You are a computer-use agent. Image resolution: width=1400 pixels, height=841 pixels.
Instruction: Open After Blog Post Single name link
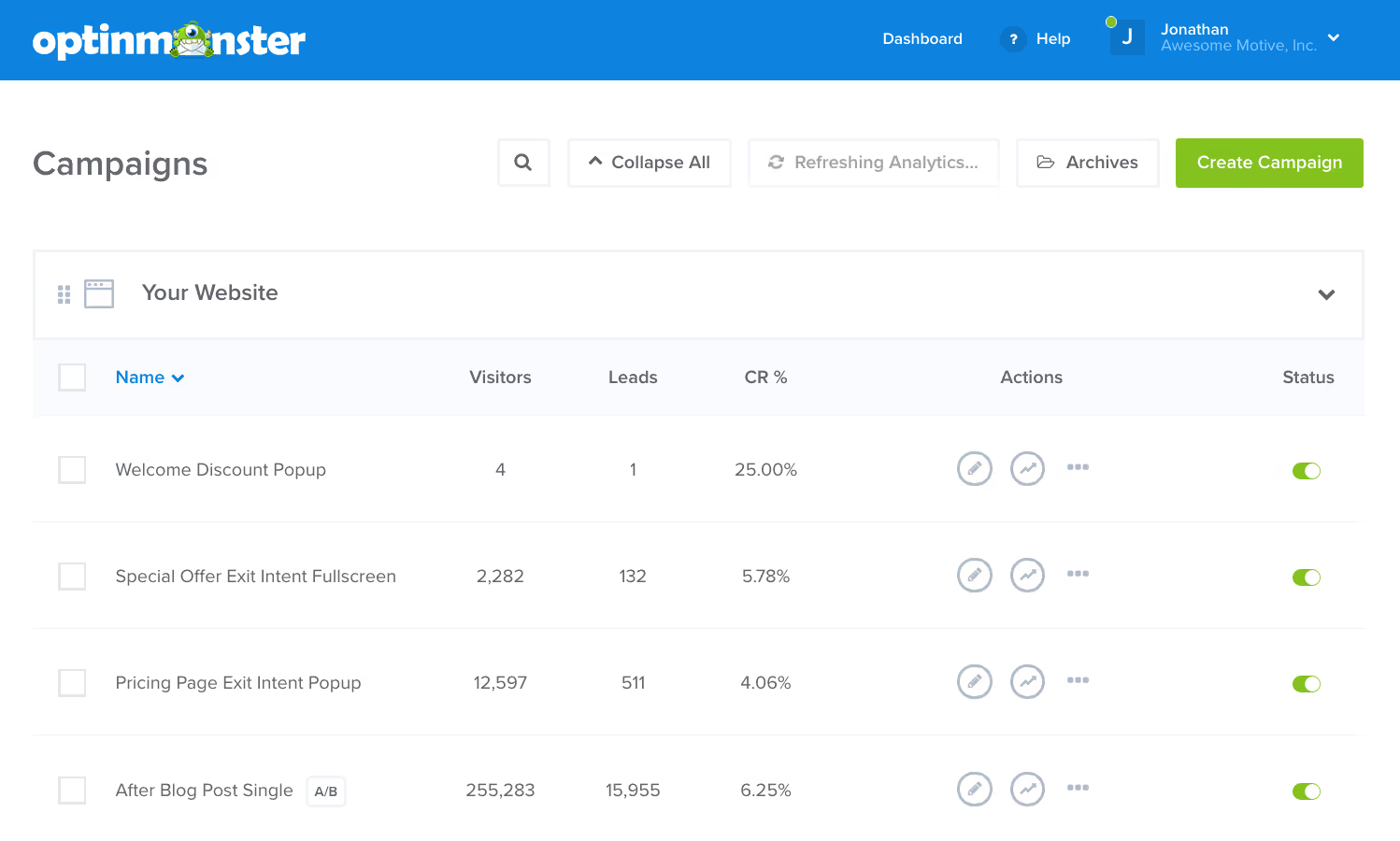204,791
